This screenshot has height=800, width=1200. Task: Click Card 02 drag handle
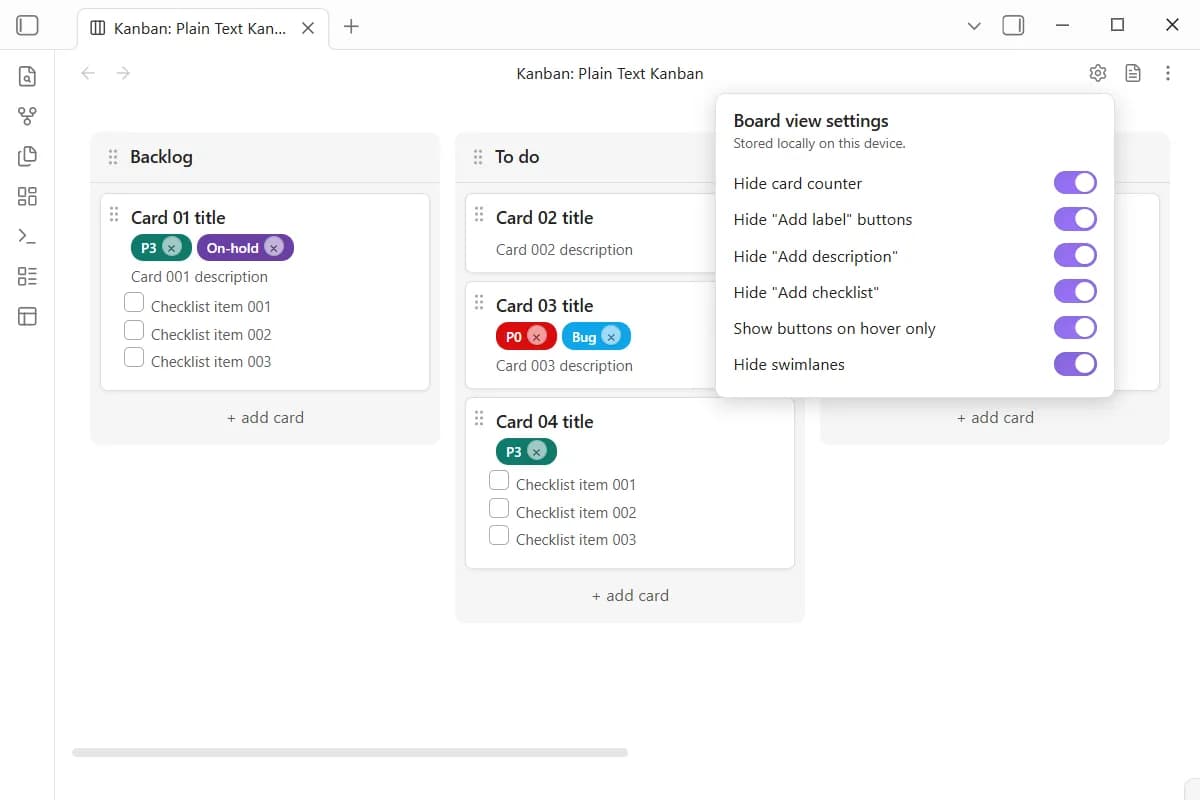[x=479, y=214]
